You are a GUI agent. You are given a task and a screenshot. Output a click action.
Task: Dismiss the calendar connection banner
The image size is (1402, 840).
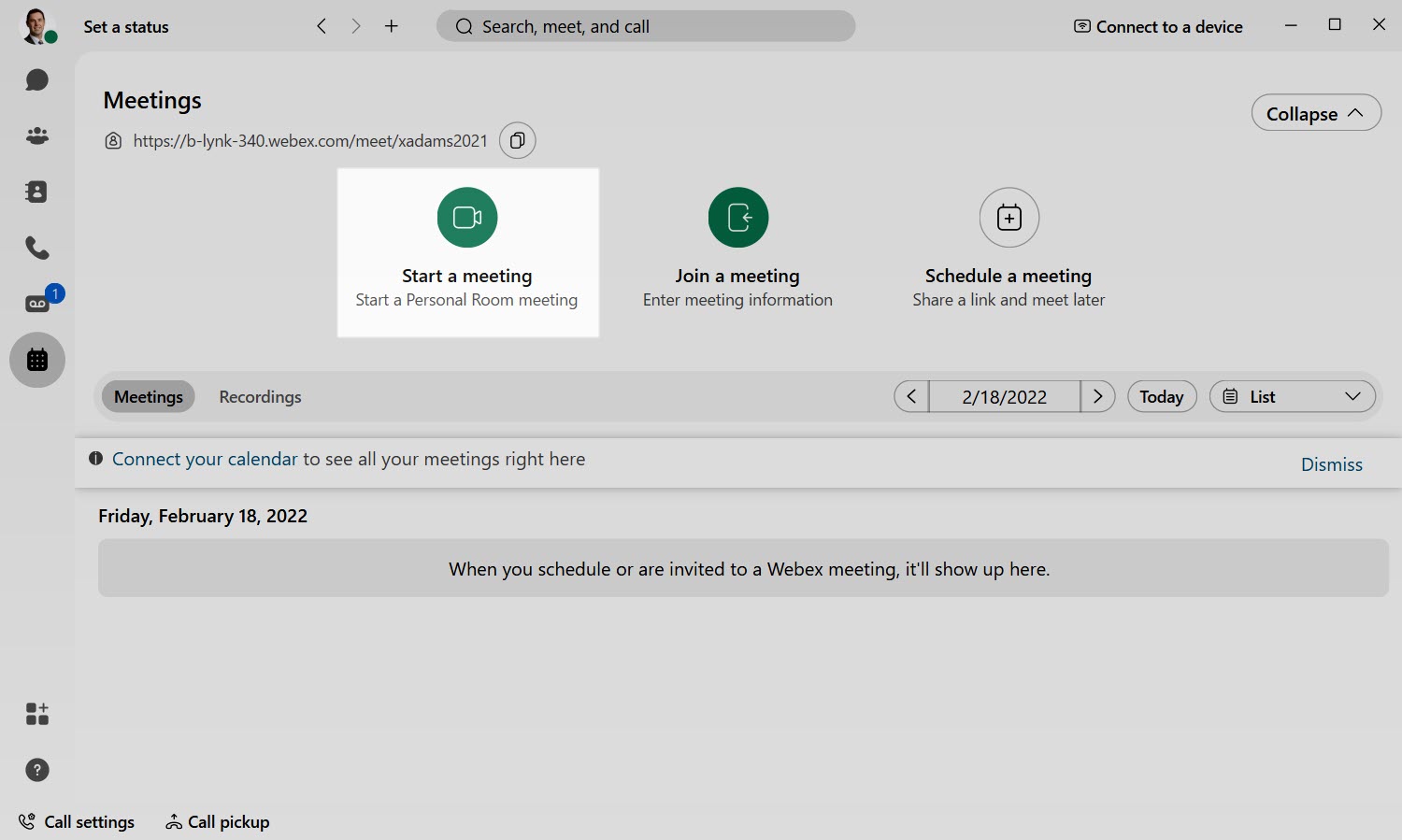tap(1332, 464)
